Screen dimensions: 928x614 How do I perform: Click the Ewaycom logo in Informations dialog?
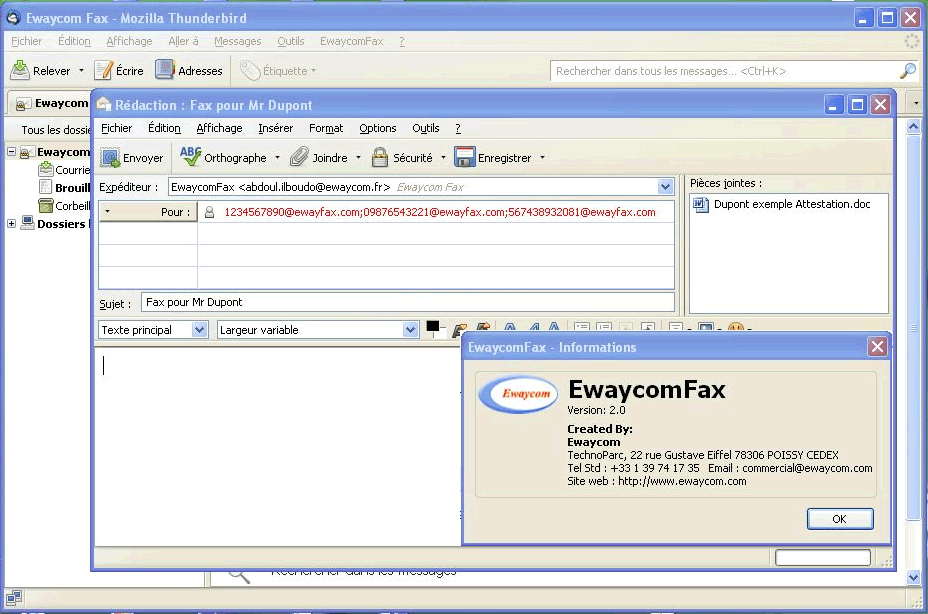point(518,394)
